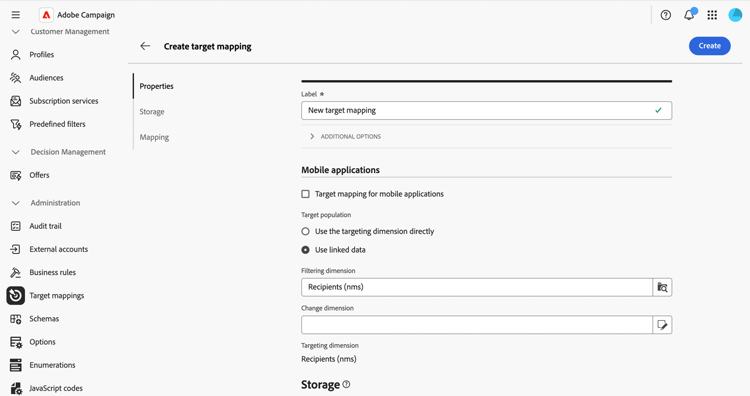Open the External accounts link
The width and height of the screenshot is (750, 396).
[59, 249]
